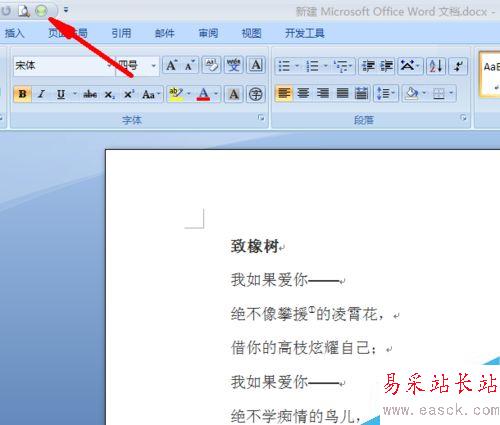Screen dimensions: 500x425
Task: Open the 视图 ribbon tab
Action: pos(251,33)
